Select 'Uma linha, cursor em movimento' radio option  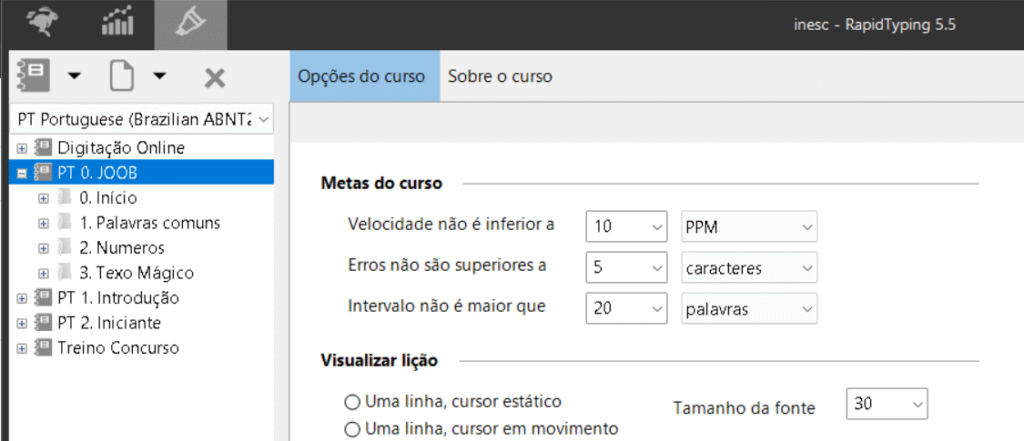tap(351, 429)
